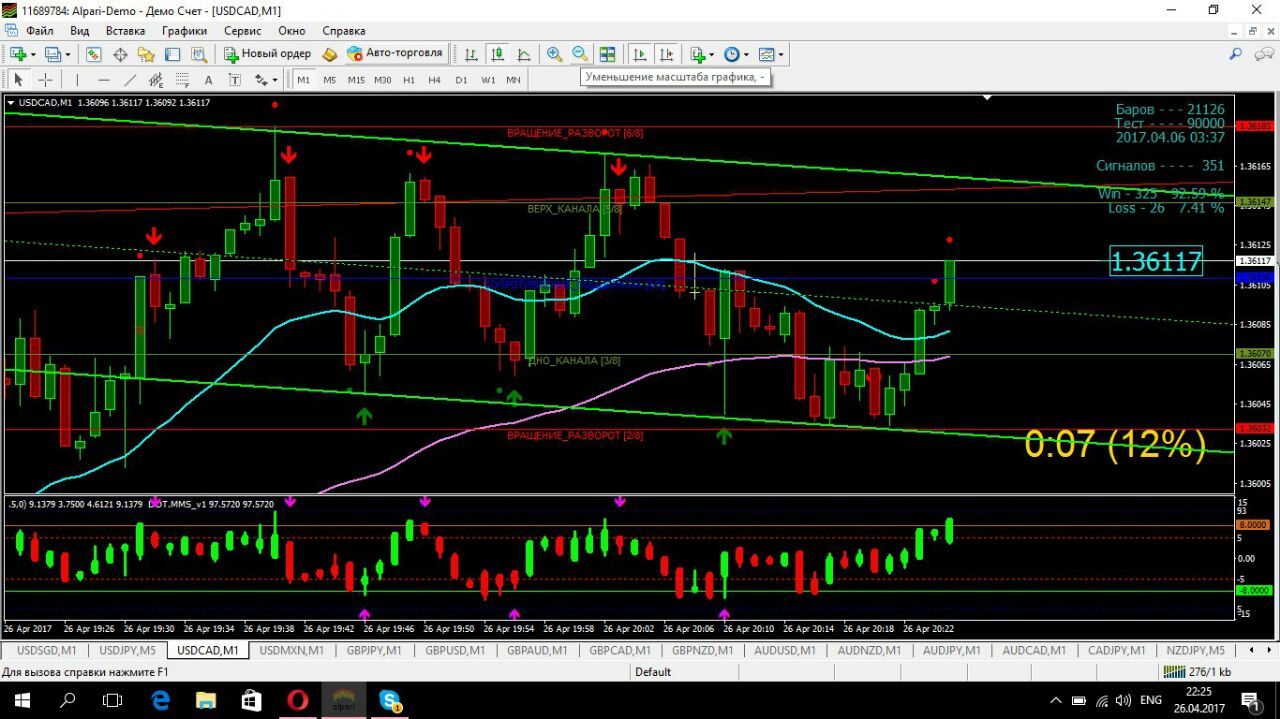This screenshot has width=1280, height=719.
Task: Open the Графики menu
Action: click(184, 31)
